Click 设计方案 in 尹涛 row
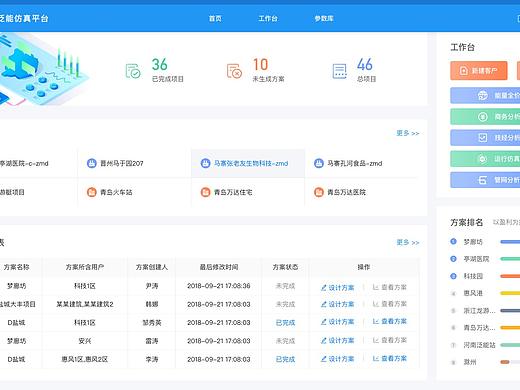 click(337, 287)
